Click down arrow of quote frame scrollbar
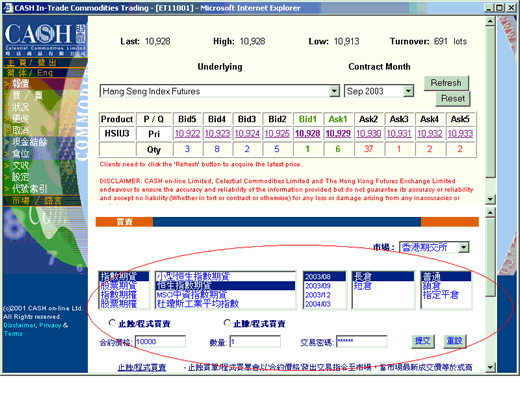This screenshot has width=520, height=406. [490, 199]
